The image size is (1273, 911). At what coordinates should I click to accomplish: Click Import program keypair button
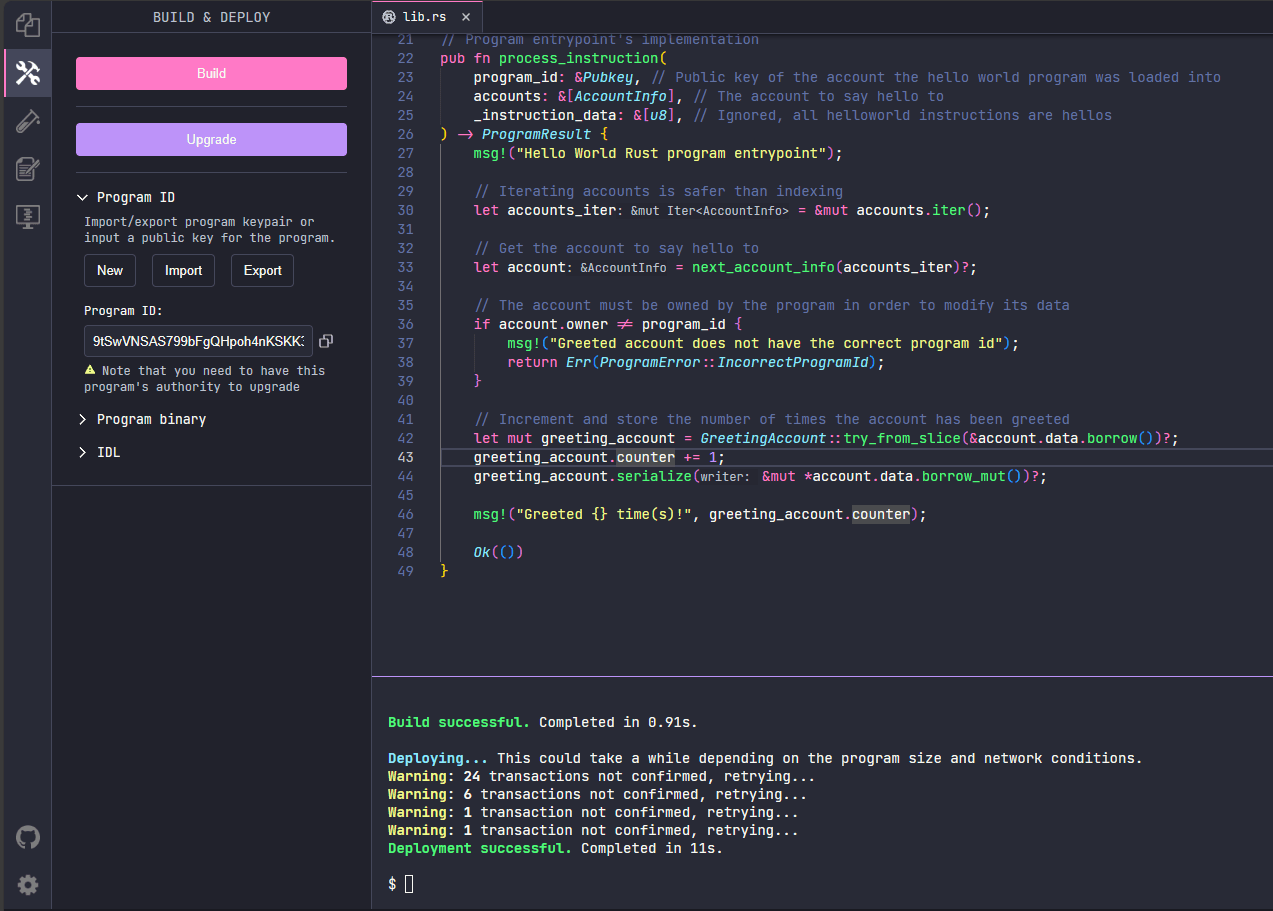[x=183, y=270]
